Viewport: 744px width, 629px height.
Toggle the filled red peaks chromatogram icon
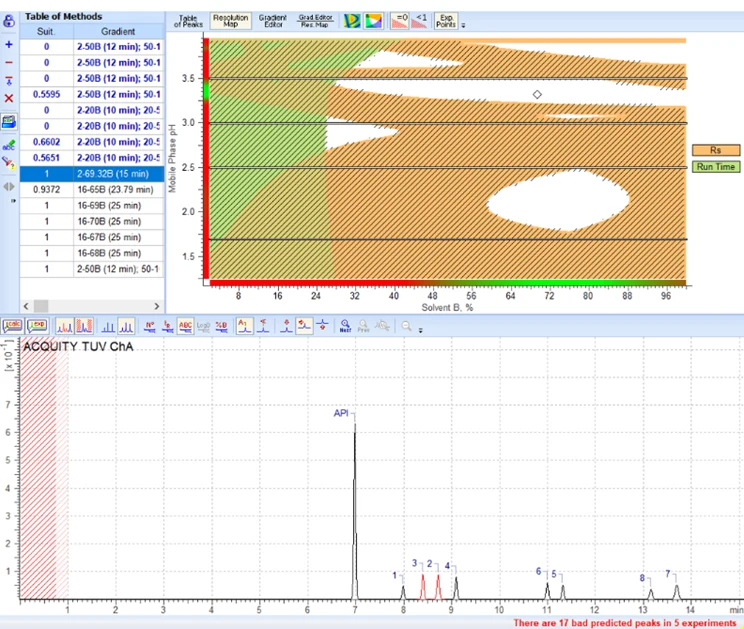[x=84, y=326]
